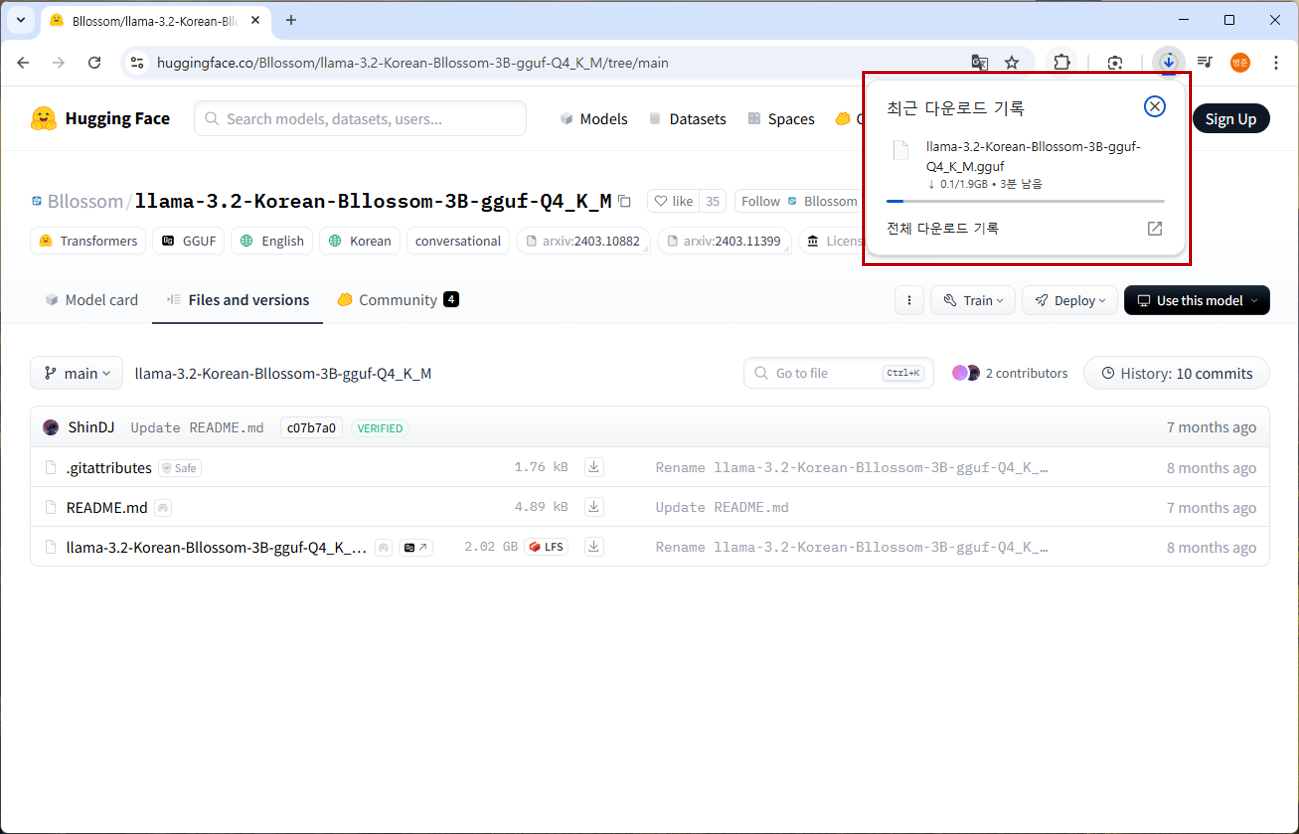Reload the Hugging Face page

(95, 62)
